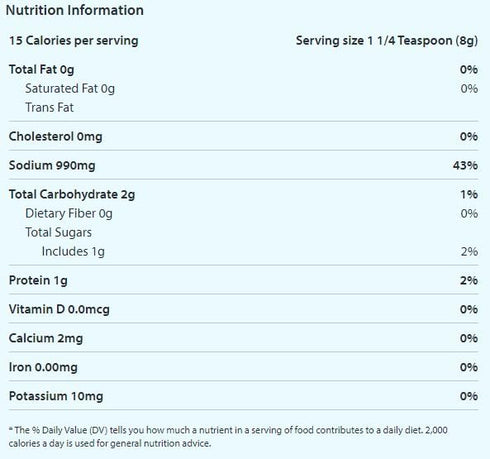This screenshot has height=459, width=490.
Task: Click the Vitamin D 0.0mcg row
Action: (243, 309)
